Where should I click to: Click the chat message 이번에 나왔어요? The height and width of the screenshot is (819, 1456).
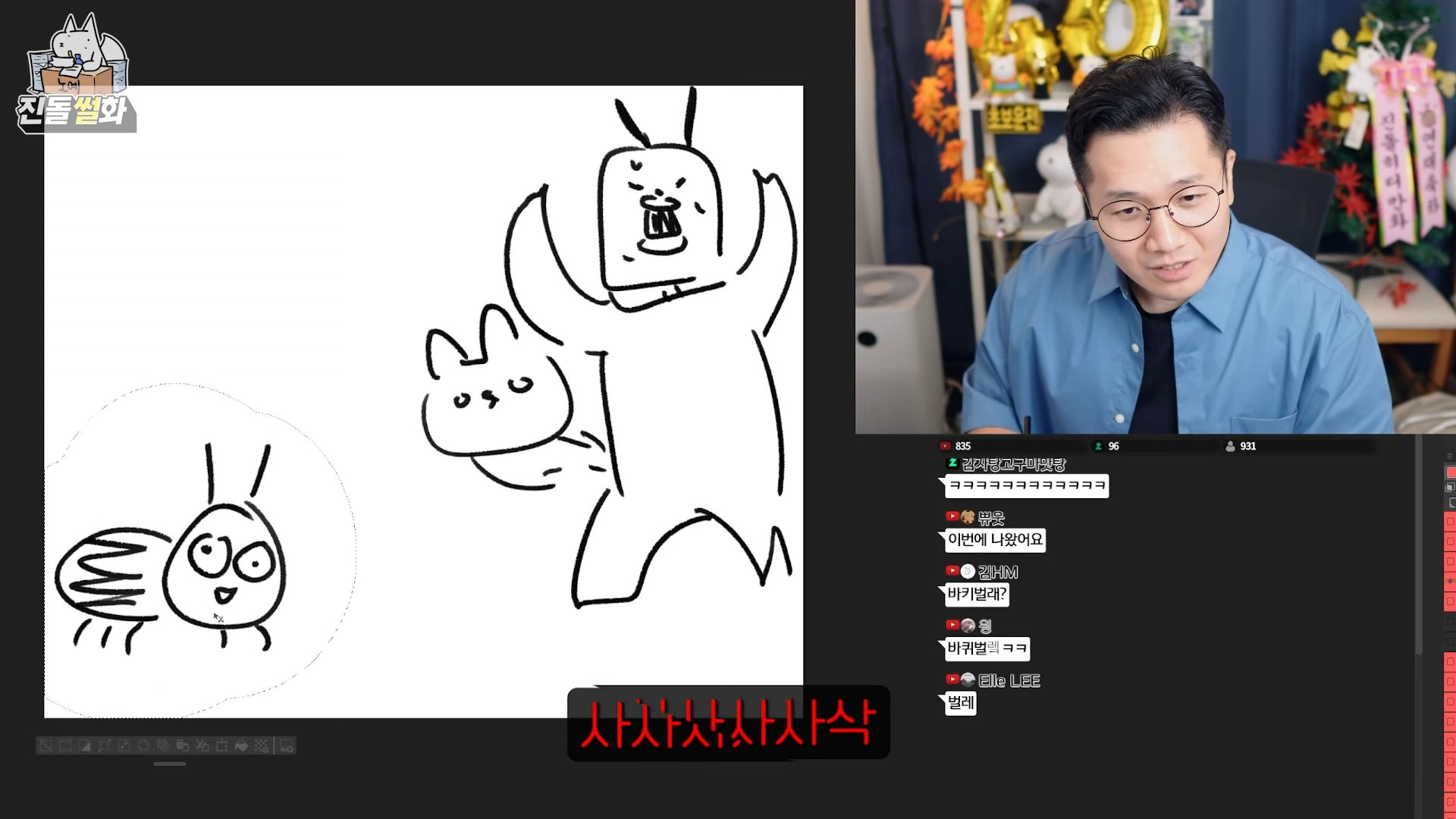(x=995, y=540)
